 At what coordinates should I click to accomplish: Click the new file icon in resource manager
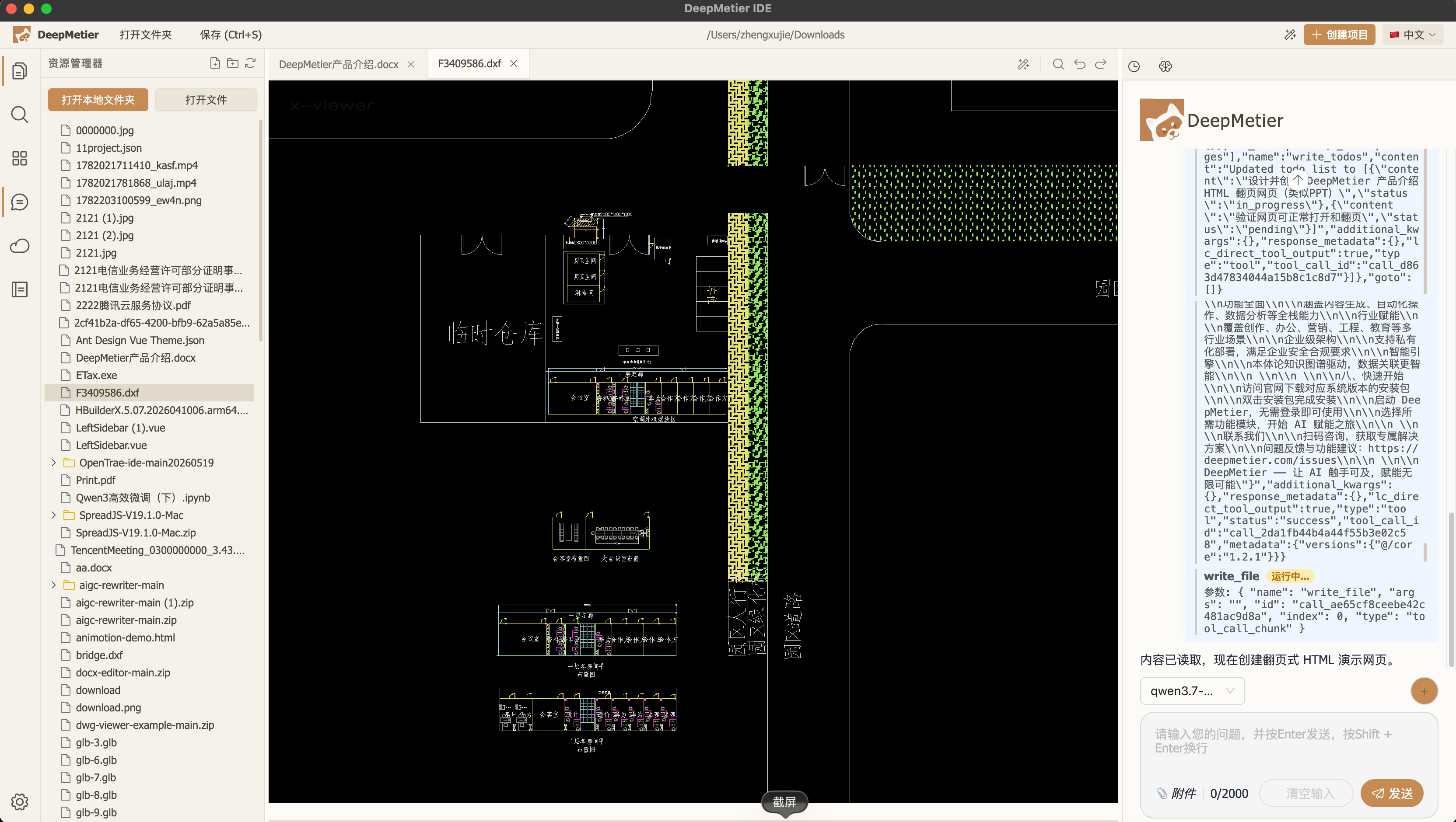point(215,63)
